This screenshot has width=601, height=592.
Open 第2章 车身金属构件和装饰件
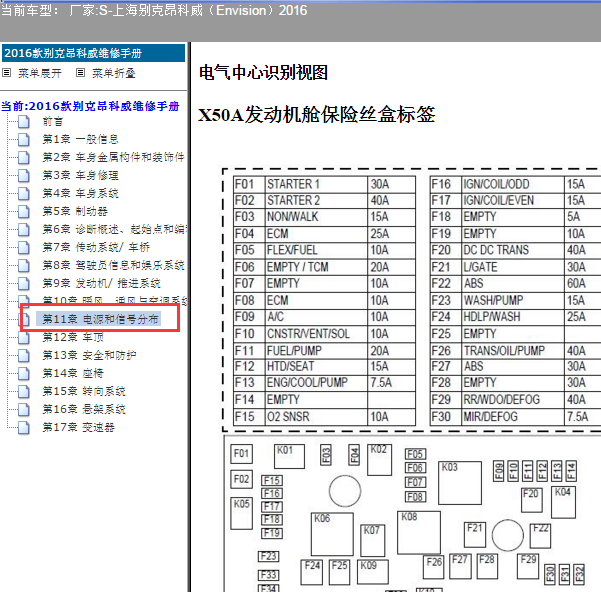point(113,157)
